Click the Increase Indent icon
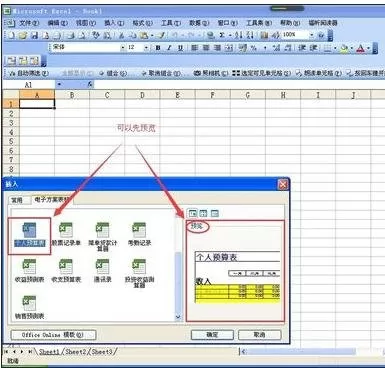 (x=313, y=48)
